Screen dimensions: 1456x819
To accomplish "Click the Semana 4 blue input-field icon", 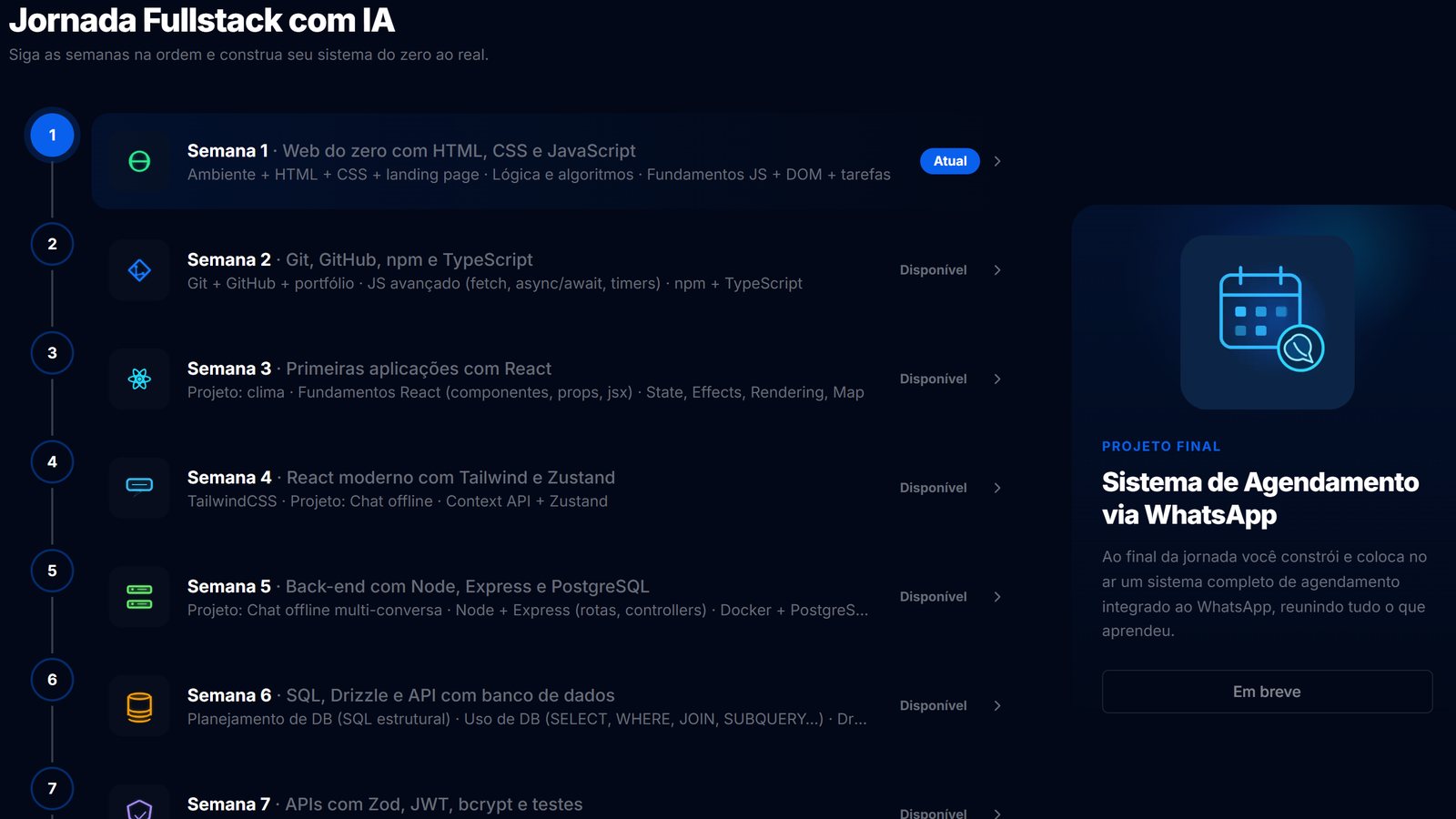I will [x=139, y=485].
